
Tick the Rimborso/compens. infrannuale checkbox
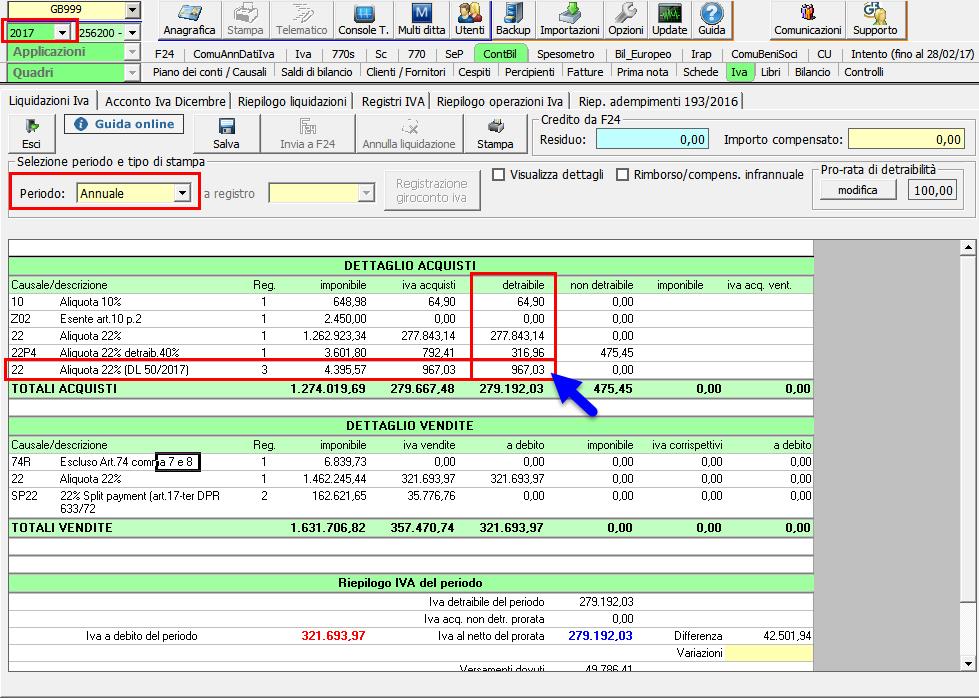point(623,175)
